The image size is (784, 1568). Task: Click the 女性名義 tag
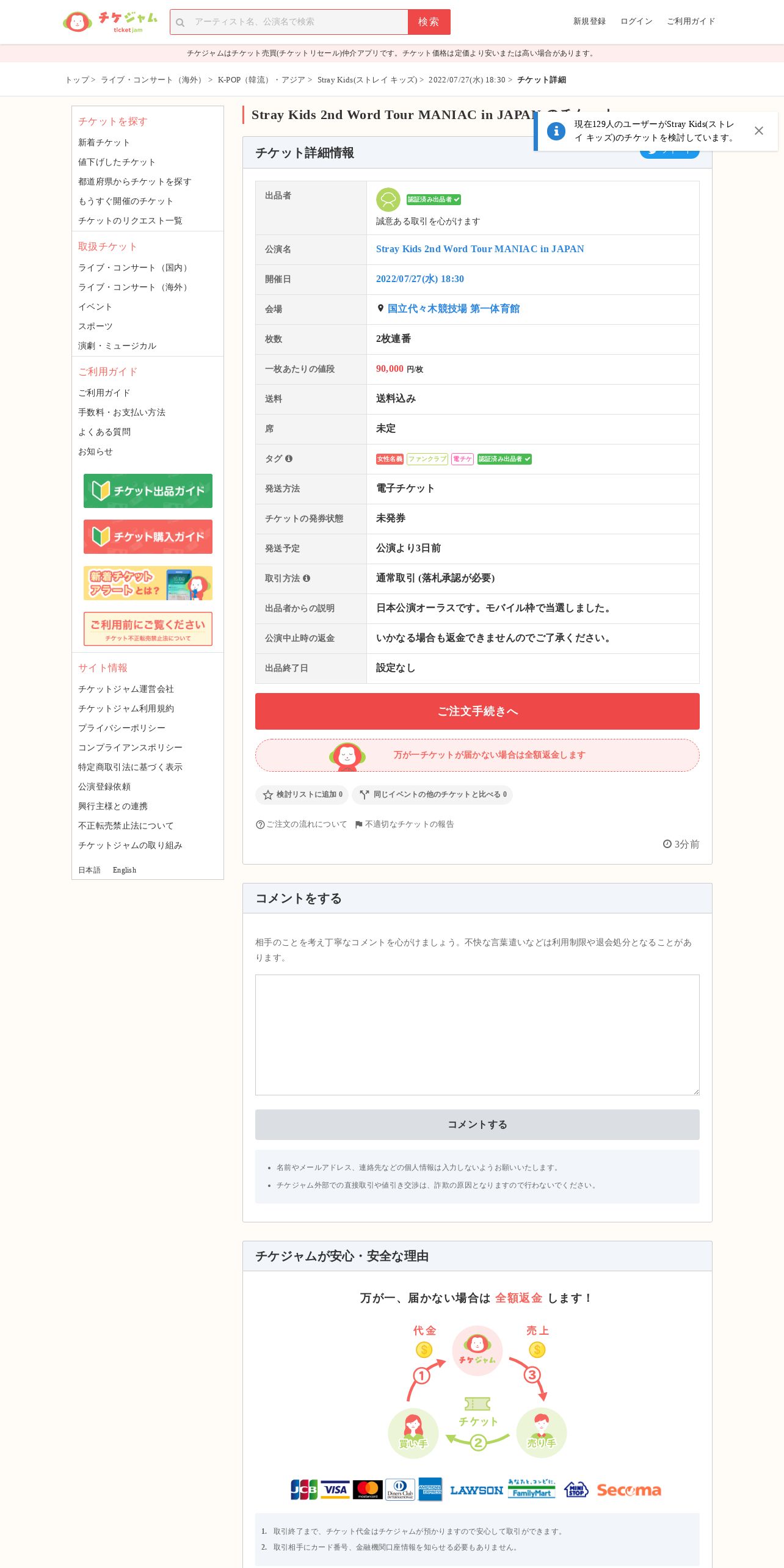(x=390, y=459)
